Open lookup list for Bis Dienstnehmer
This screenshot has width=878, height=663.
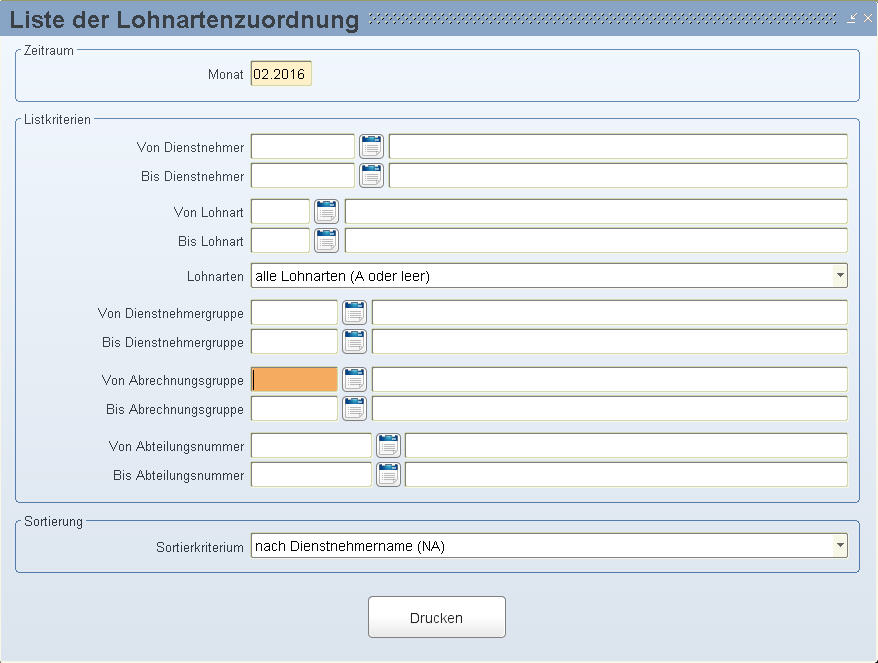coord(371,176)
